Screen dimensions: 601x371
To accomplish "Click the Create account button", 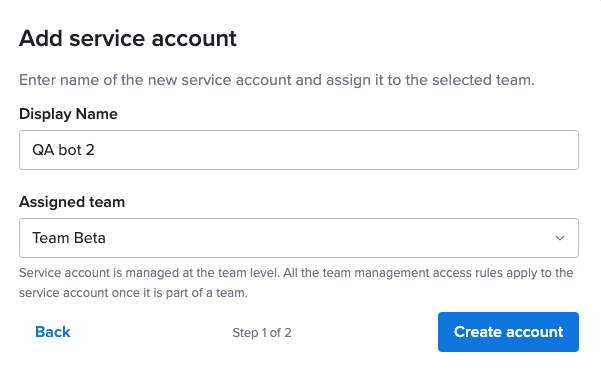I will [x=508, y=332].
